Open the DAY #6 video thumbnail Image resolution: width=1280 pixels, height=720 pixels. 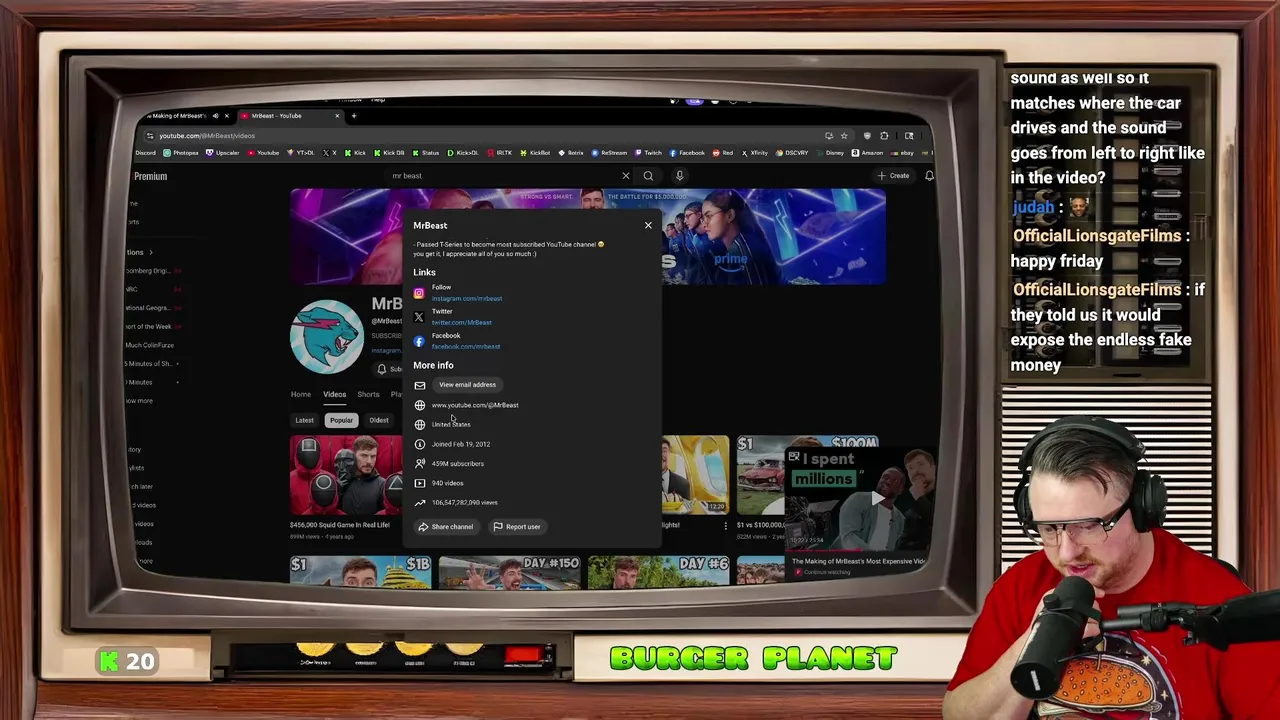[x=658, y=571]
